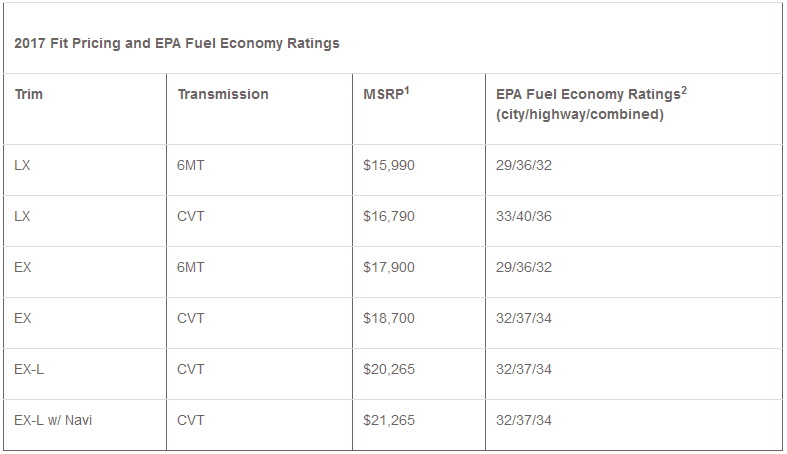Select the $18,700 MSRP value
This screenshot has width=787, height=454.
(389, 318)
